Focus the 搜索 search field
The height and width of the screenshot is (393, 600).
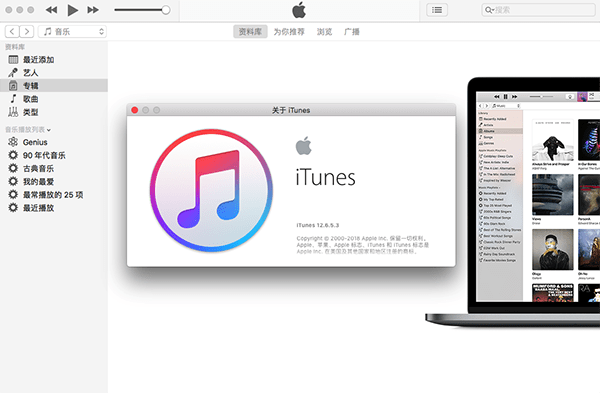coord(538,10)
